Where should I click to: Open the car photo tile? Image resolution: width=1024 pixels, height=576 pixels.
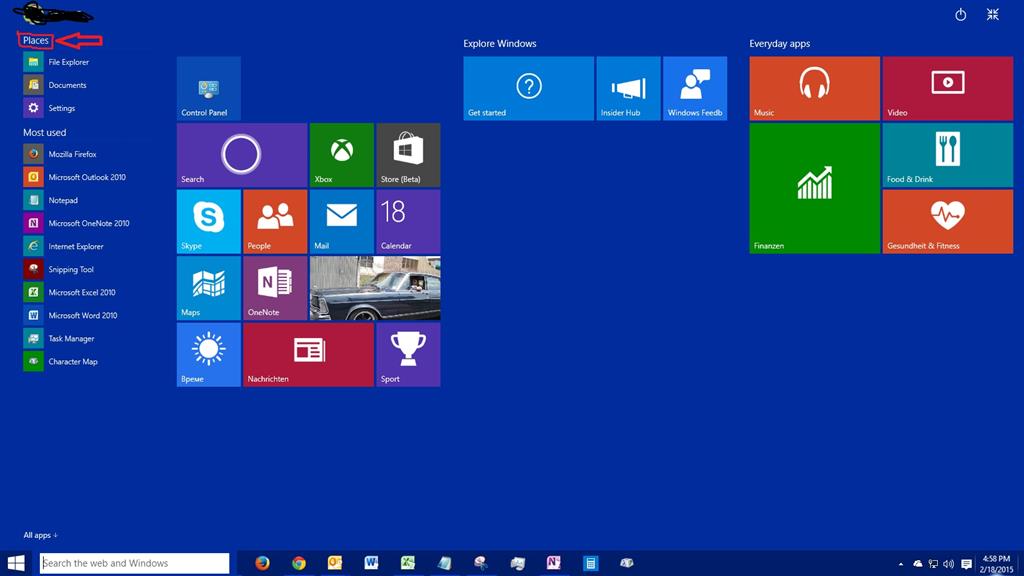pyautogui.click(x=375, y=289)
